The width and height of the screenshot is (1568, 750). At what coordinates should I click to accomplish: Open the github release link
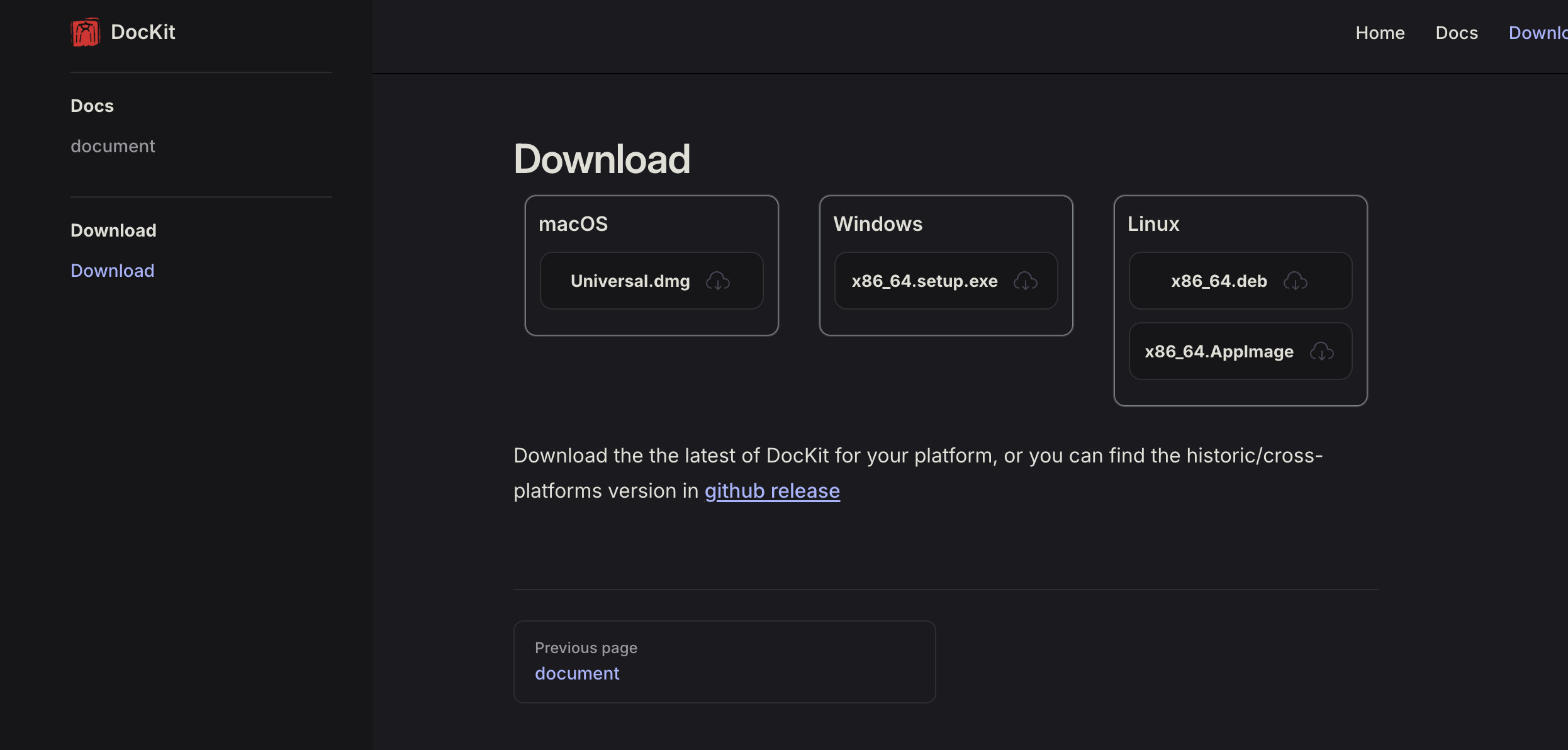click(772, 491)
